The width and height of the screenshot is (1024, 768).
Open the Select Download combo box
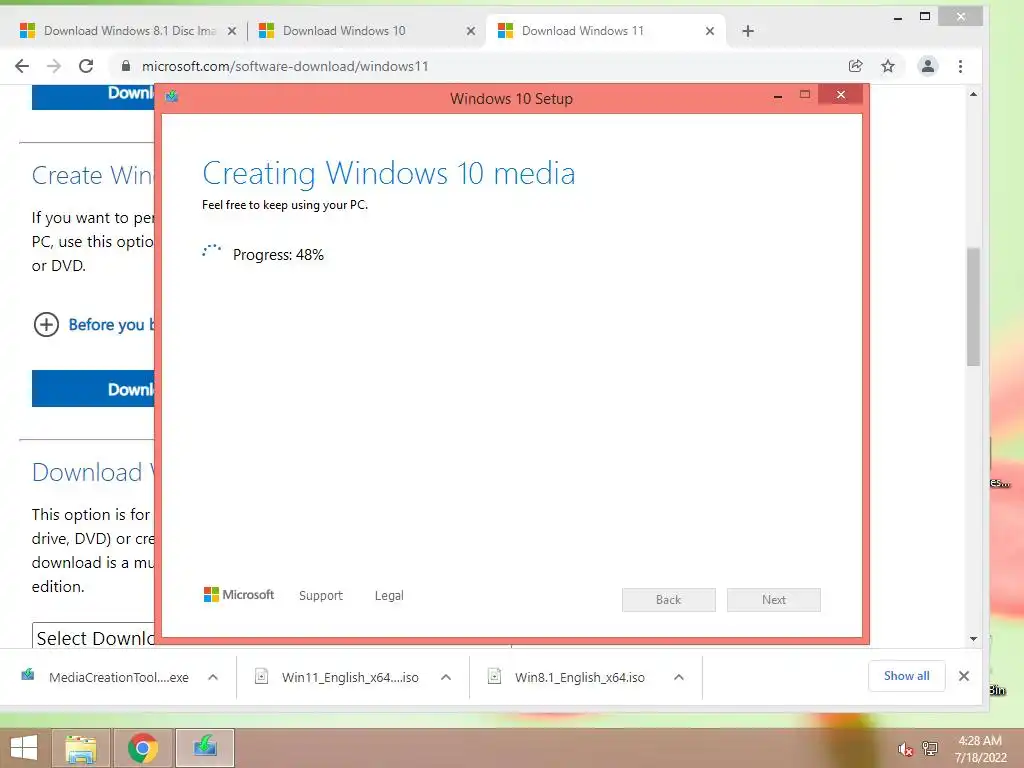pos(93,635)
